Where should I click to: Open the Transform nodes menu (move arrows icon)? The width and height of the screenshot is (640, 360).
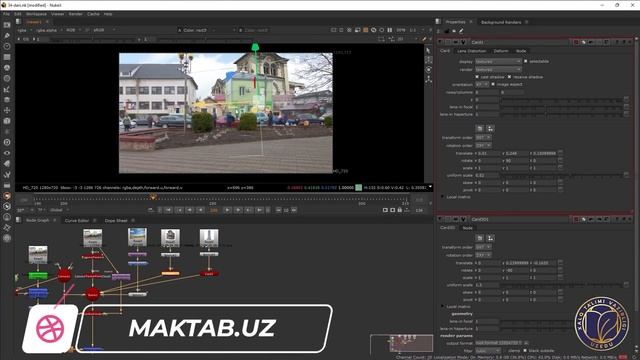(7, 110)
